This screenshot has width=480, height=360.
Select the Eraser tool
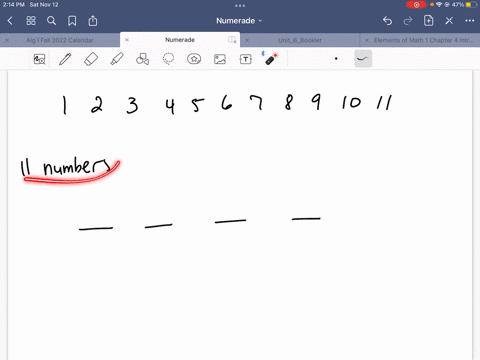(91, 59)
